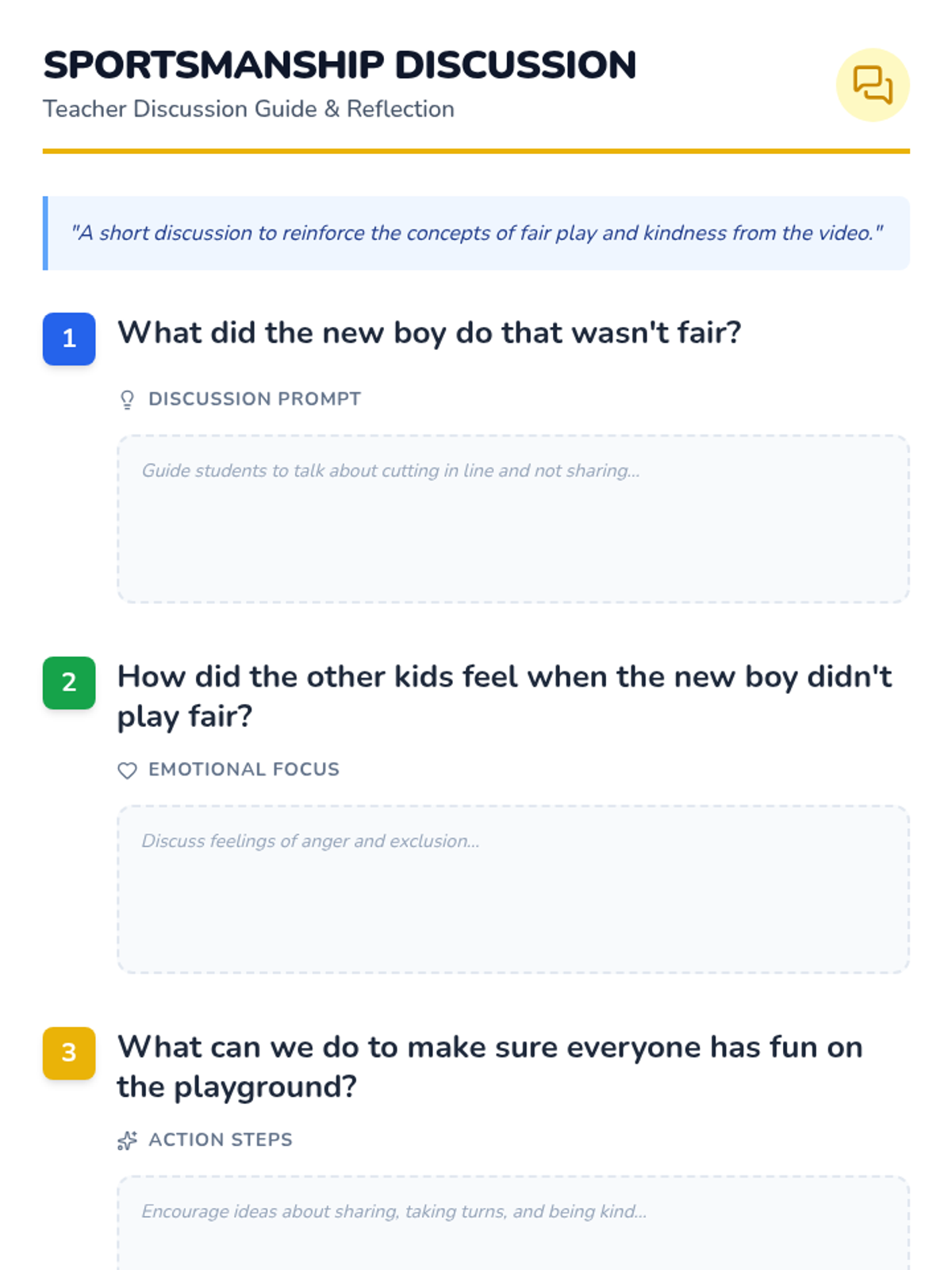This screenshot has width=952, height=1270.
Task: Click the yellow number 3 badge
Action: [x=69, y=1053]
